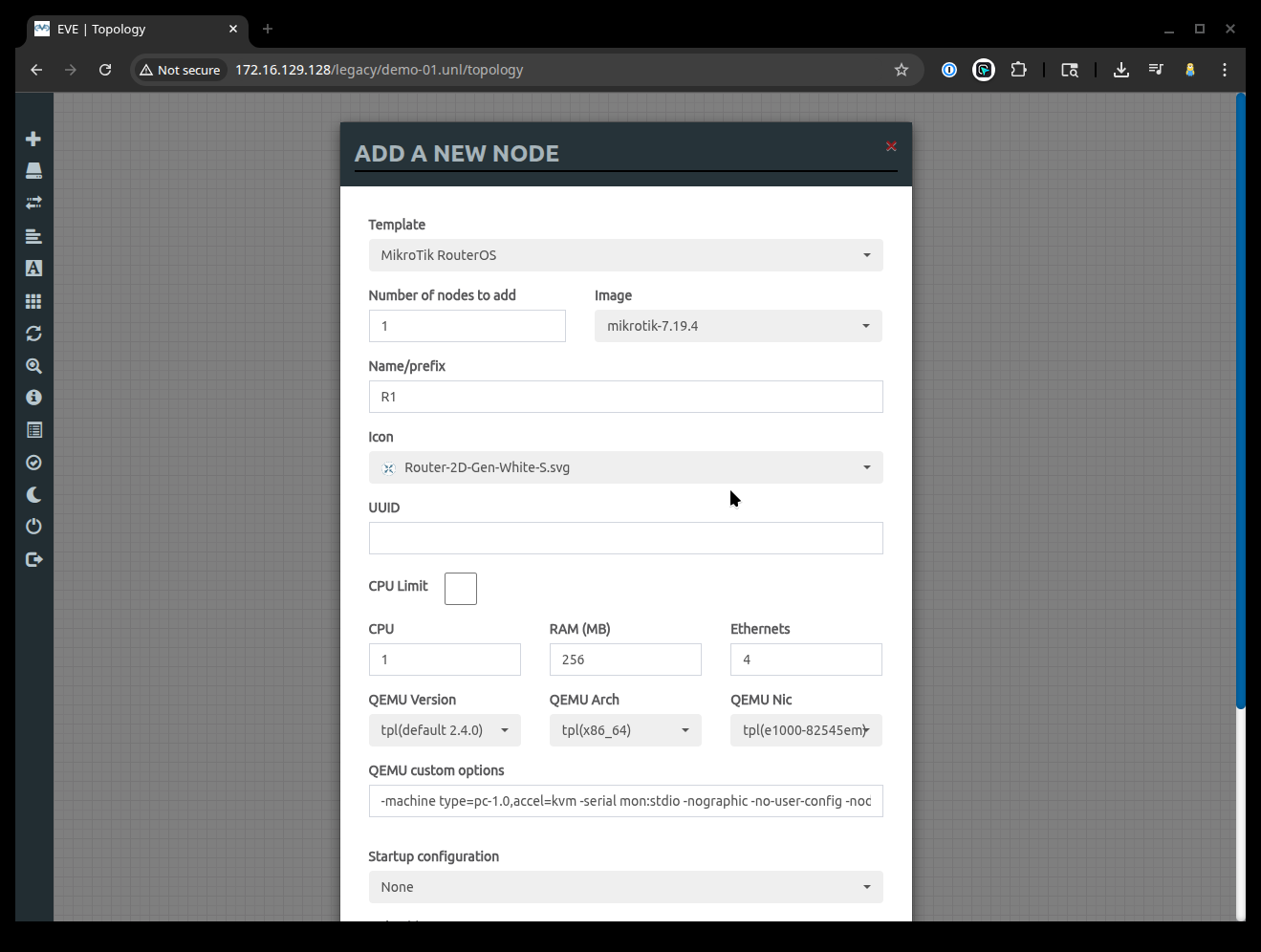The width and height of the screenshot is (1261, 952).
Task: Click the Refresh topology sidebar icon
Action: click(x=33, y=334)
